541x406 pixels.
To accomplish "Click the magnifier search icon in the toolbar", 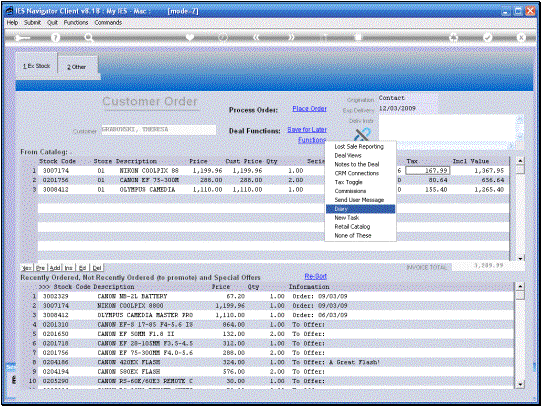I will (x=89, y=37).
